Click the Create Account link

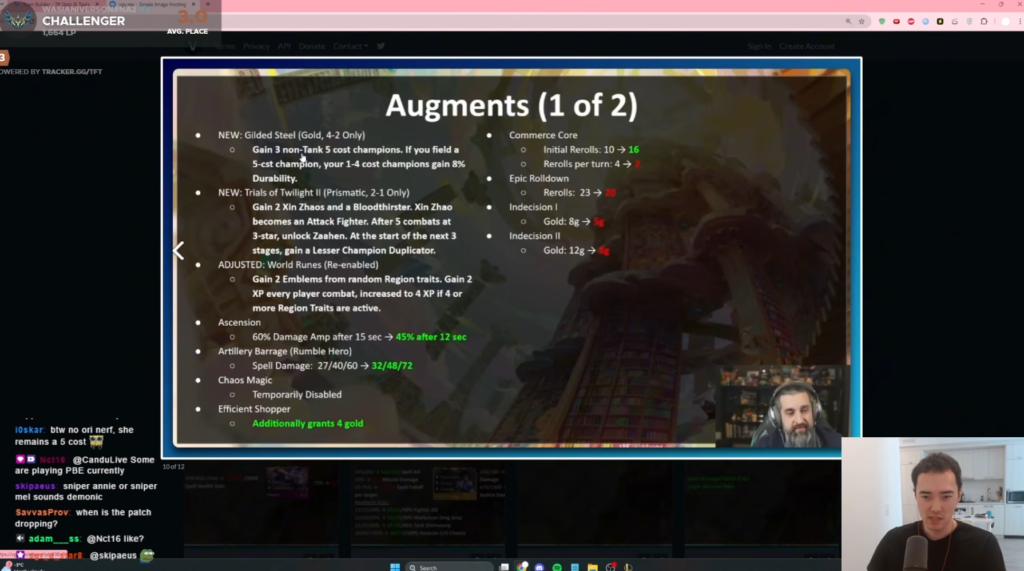[806, 46]
